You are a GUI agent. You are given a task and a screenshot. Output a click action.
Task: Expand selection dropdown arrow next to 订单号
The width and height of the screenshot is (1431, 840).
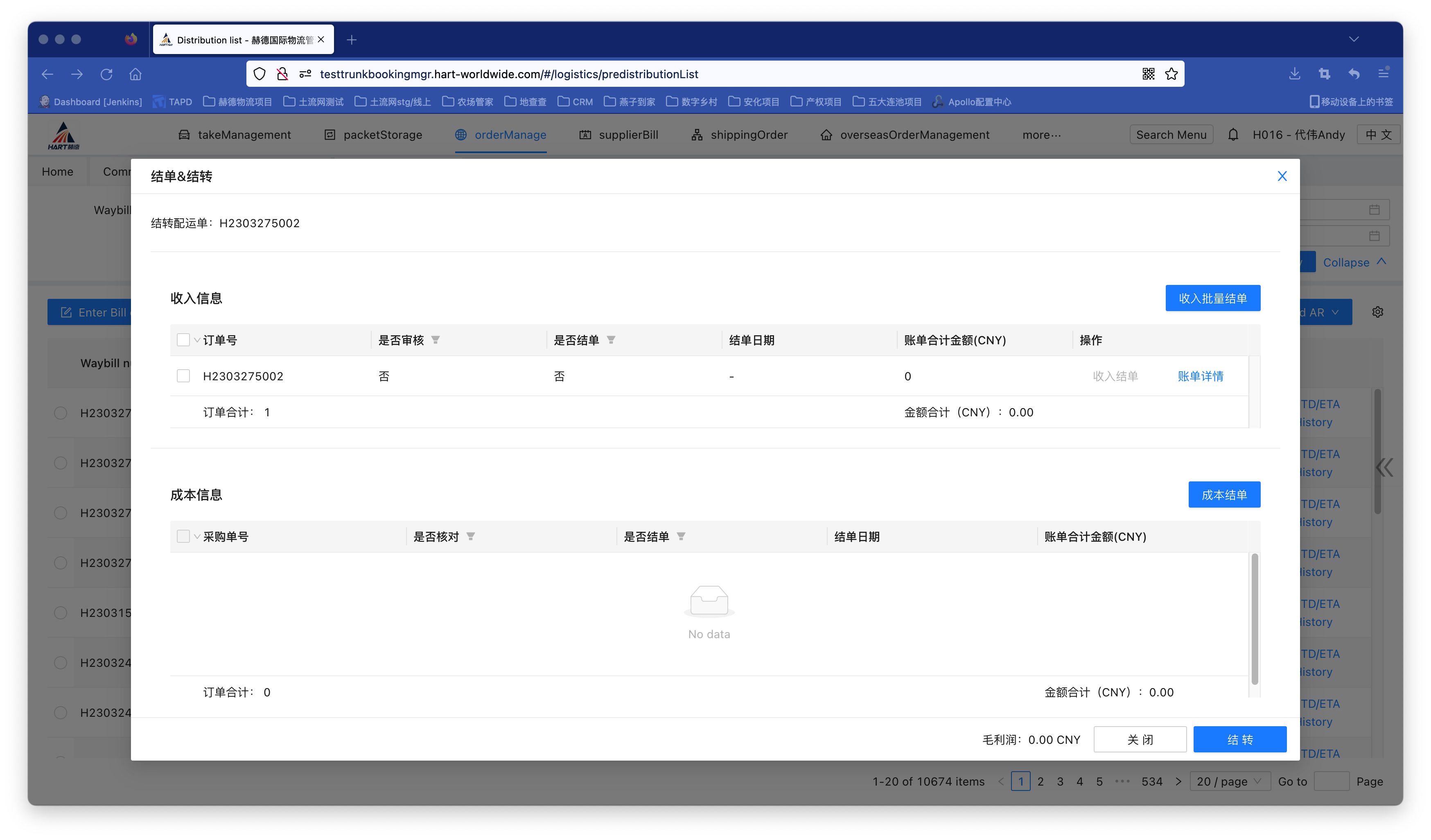197,340
